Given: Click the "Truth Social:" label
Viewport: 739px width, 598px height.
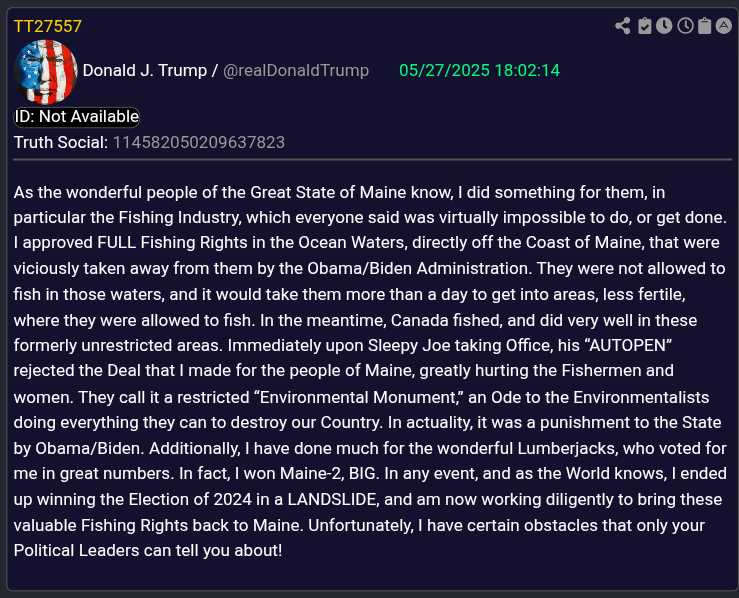Looking at the screenshot, I should [60, 142].
